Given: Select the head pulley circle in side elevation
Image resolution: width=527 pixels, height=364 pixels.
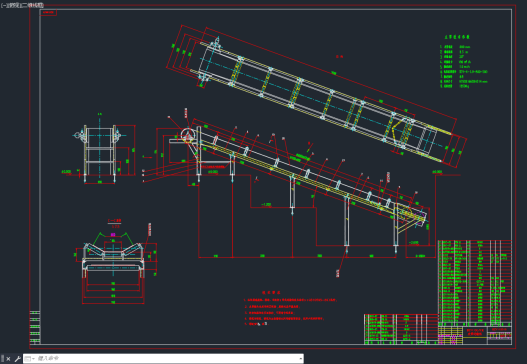Looking at the screenshot, I should pos(188,135).
